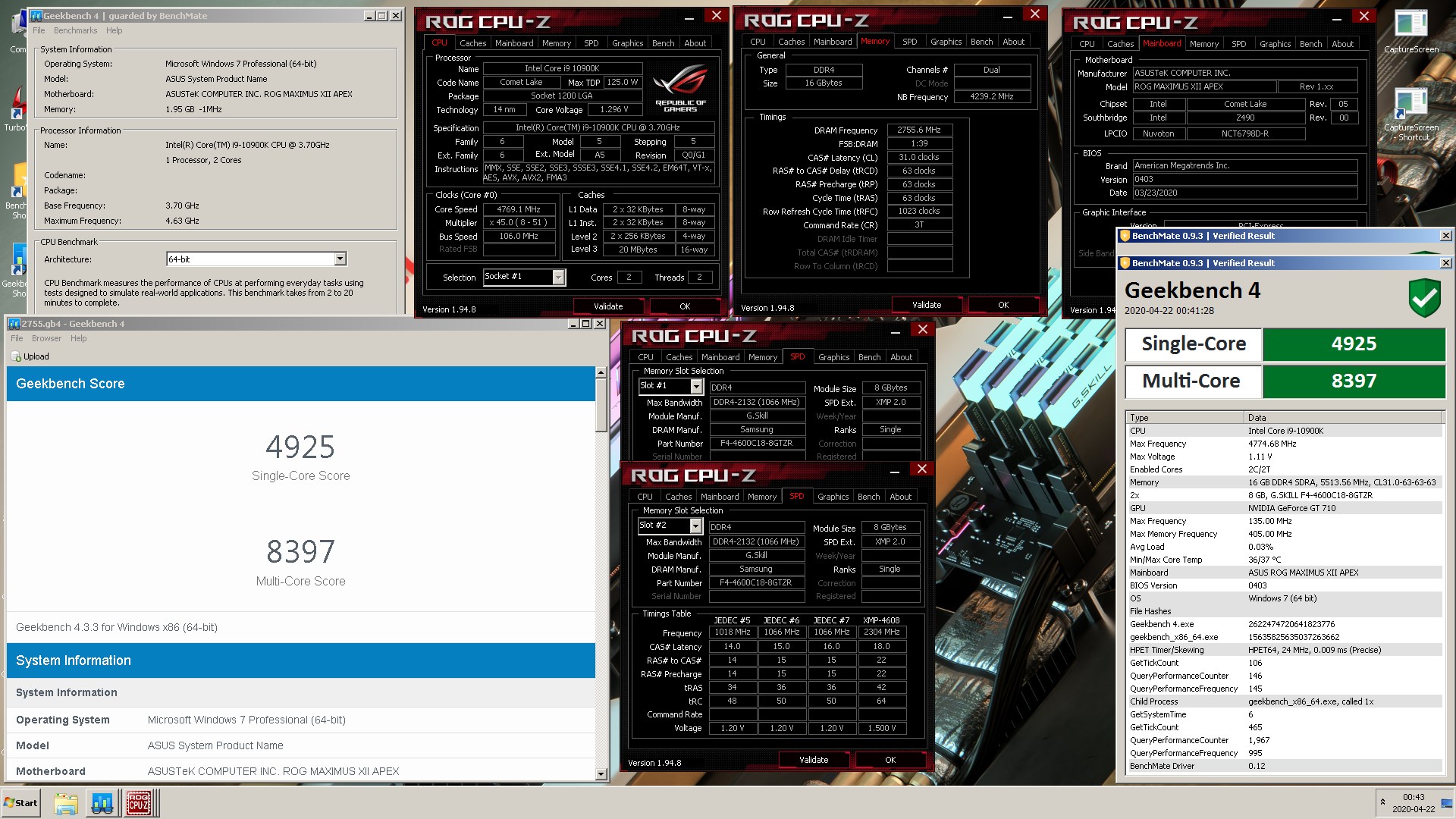Click the Data column header in BenchMate

[x=1344, y=418]
